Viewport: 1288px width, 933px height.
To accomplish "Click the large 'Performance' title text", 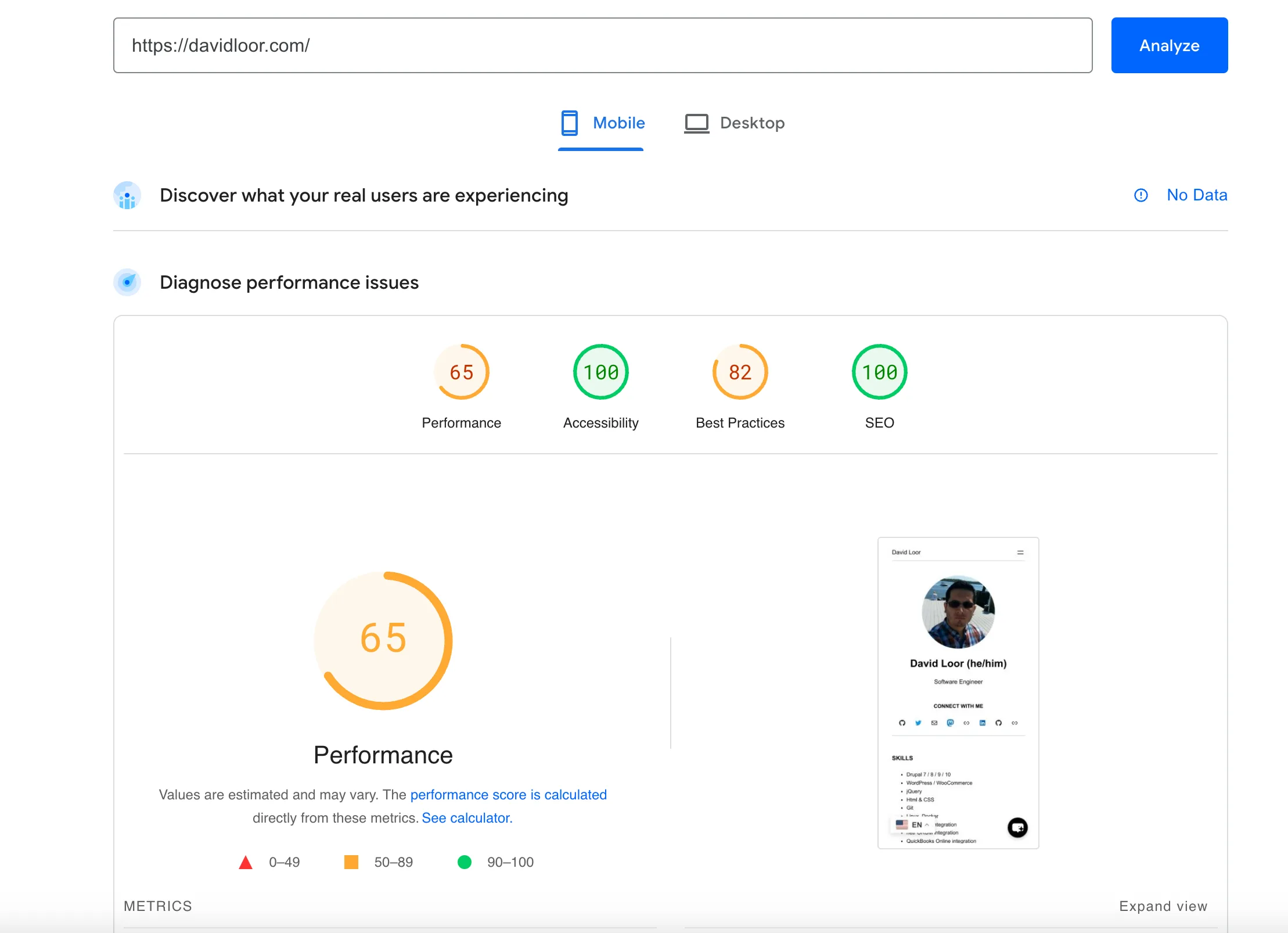I will coord(383,755).
